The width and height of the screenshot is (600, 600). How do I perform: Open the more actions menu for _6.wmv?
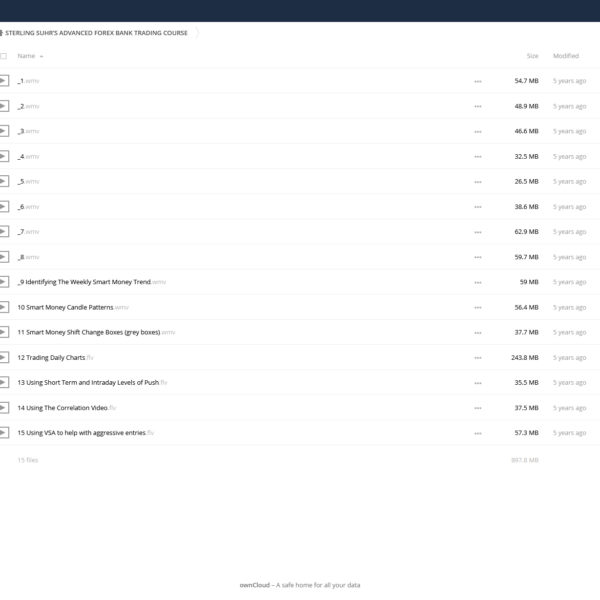click(478, 207)
